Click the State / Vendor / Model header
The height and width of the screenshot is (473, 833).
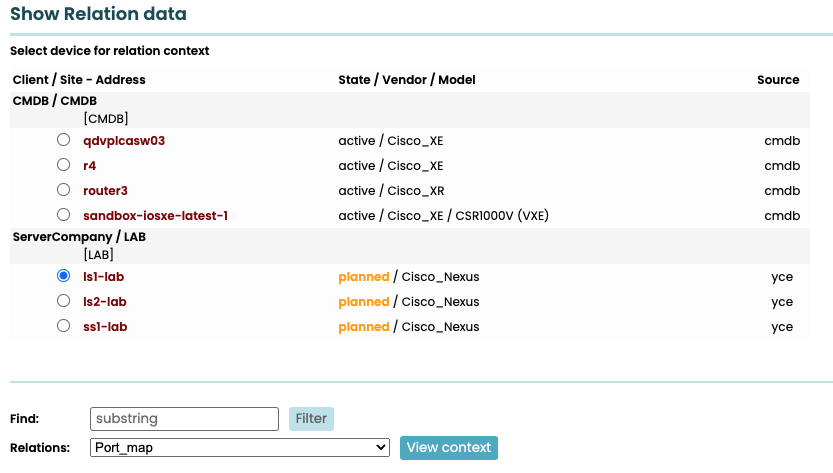[x=407, y=80]
